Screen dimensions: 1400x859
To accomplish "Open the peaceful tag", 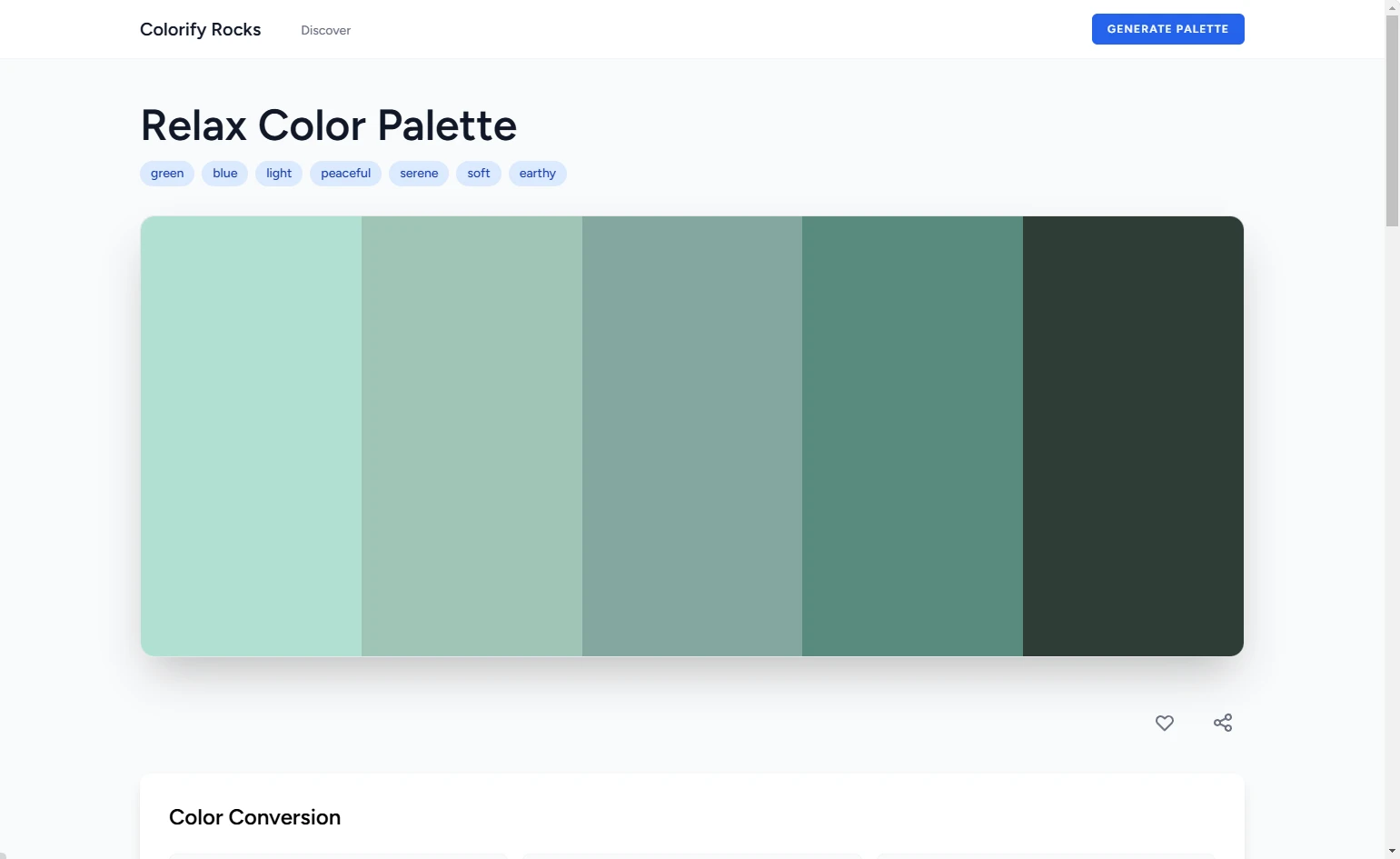I will (x=345, y=174).
